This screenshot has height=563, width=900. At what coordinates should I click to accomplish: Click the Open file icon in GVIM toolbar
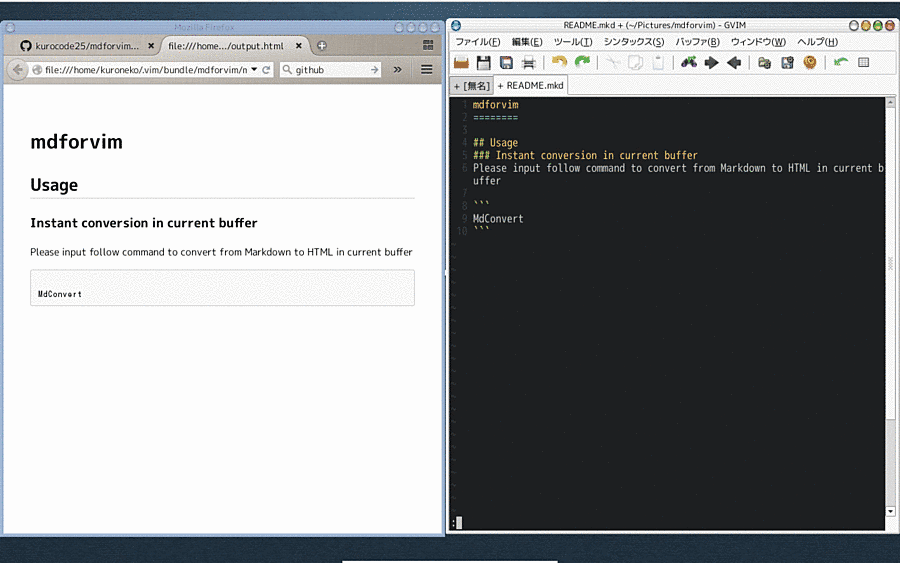pos(461,63)
